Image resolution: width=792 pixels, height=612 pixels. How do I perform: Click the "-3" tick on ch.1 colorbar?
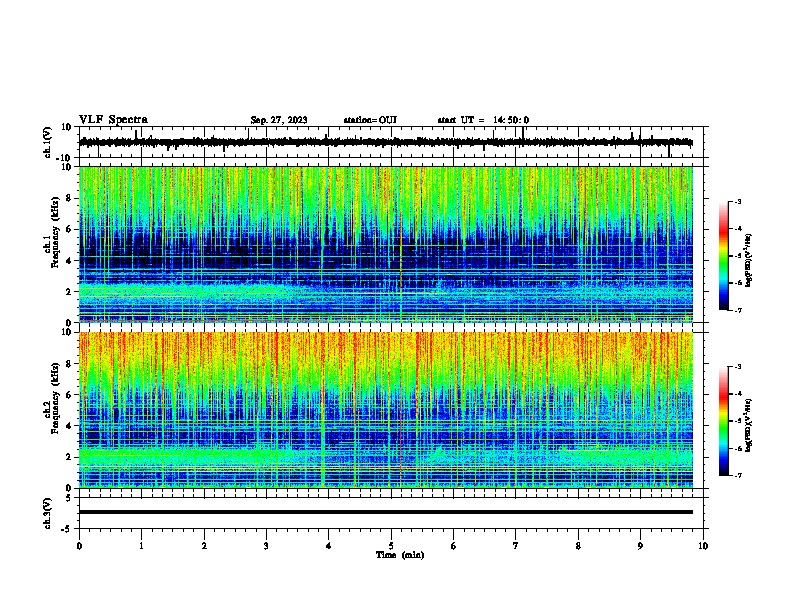pos(737,201)
